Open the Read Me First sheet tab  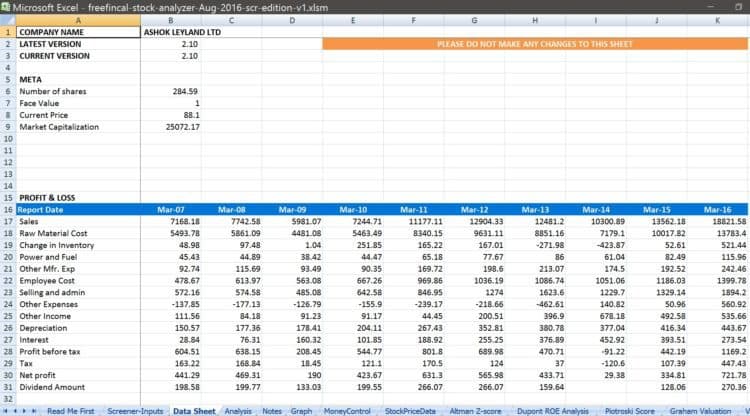[70, 411]
